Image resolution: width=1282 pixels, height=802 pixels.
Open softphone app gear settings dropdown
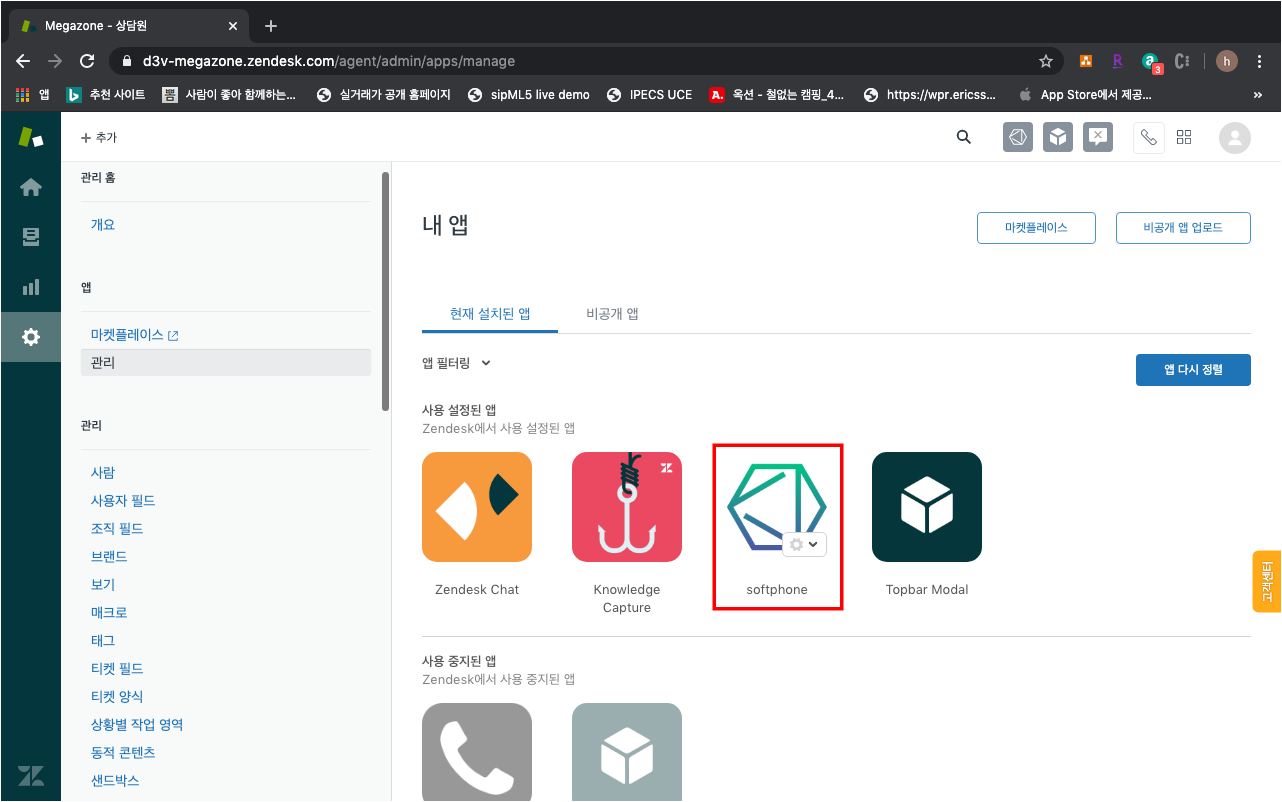[x=805, y=544]
